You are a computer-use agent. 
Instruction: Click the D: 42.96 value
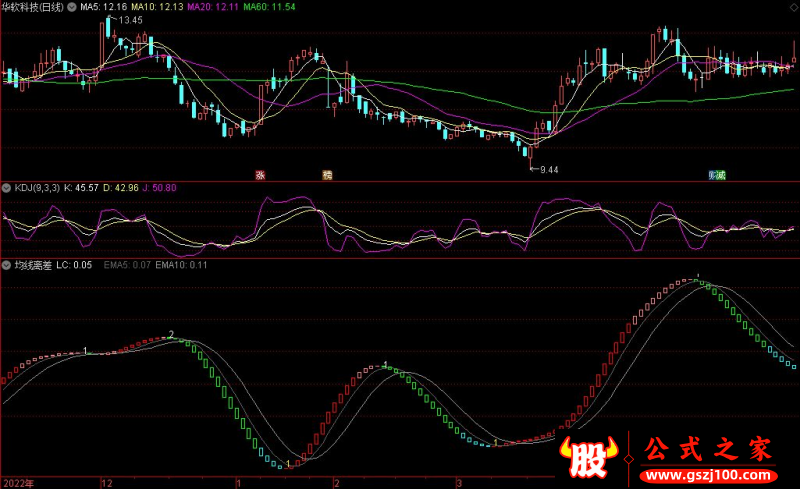[x=121, y=188]
